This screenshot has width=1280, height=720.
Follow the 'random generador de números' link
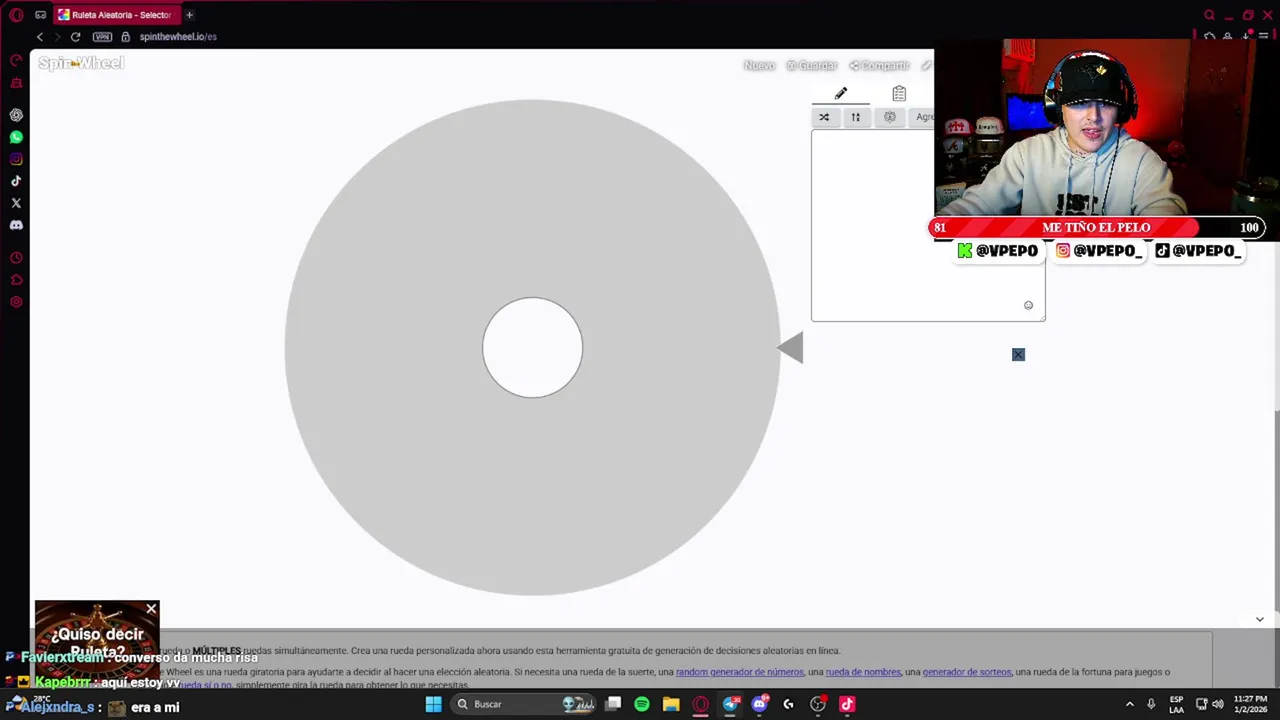(740, 672)
